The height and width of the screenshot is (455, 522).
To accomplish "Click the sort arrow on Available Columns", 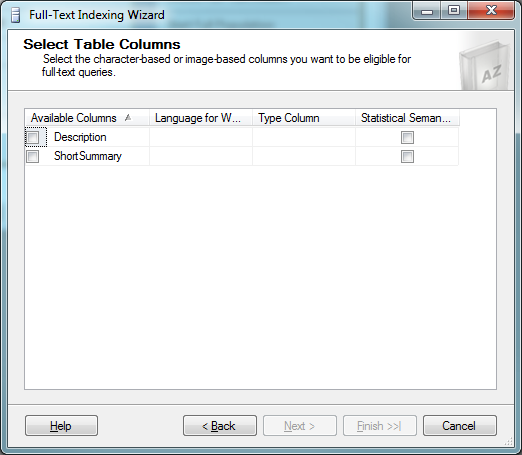I will pyautogui.click(x=128, y=118).
